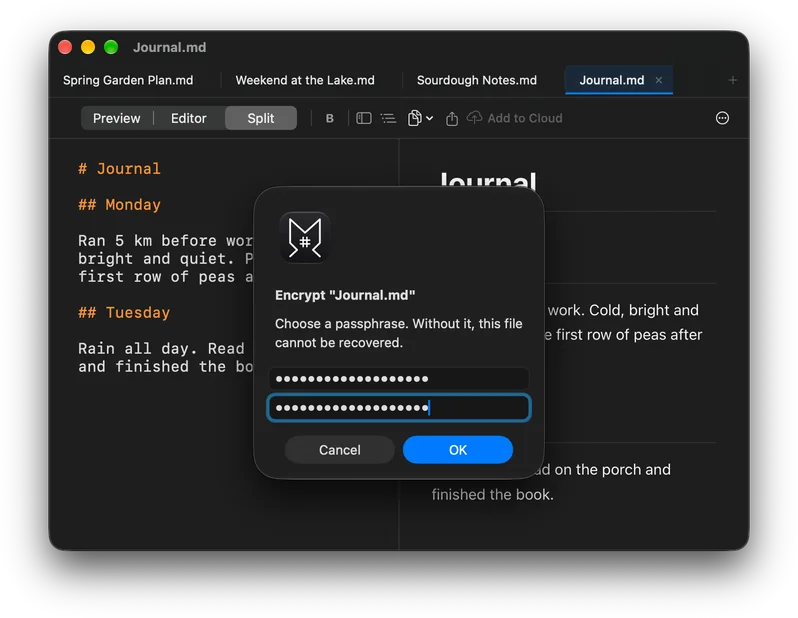Click the '## Tuesday' heading in editor
The image size is (798, 618).
coord(124,313)
